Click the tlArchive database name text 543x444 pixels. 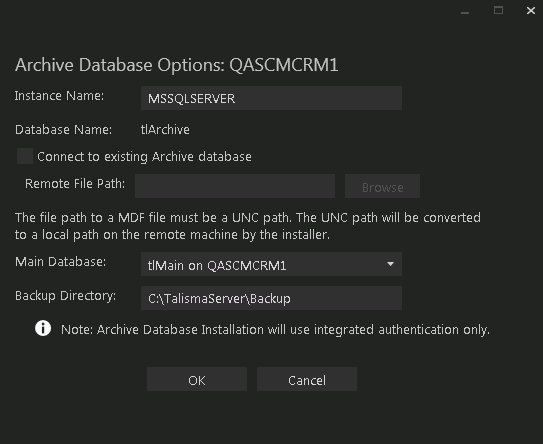[x=165, y=130]
